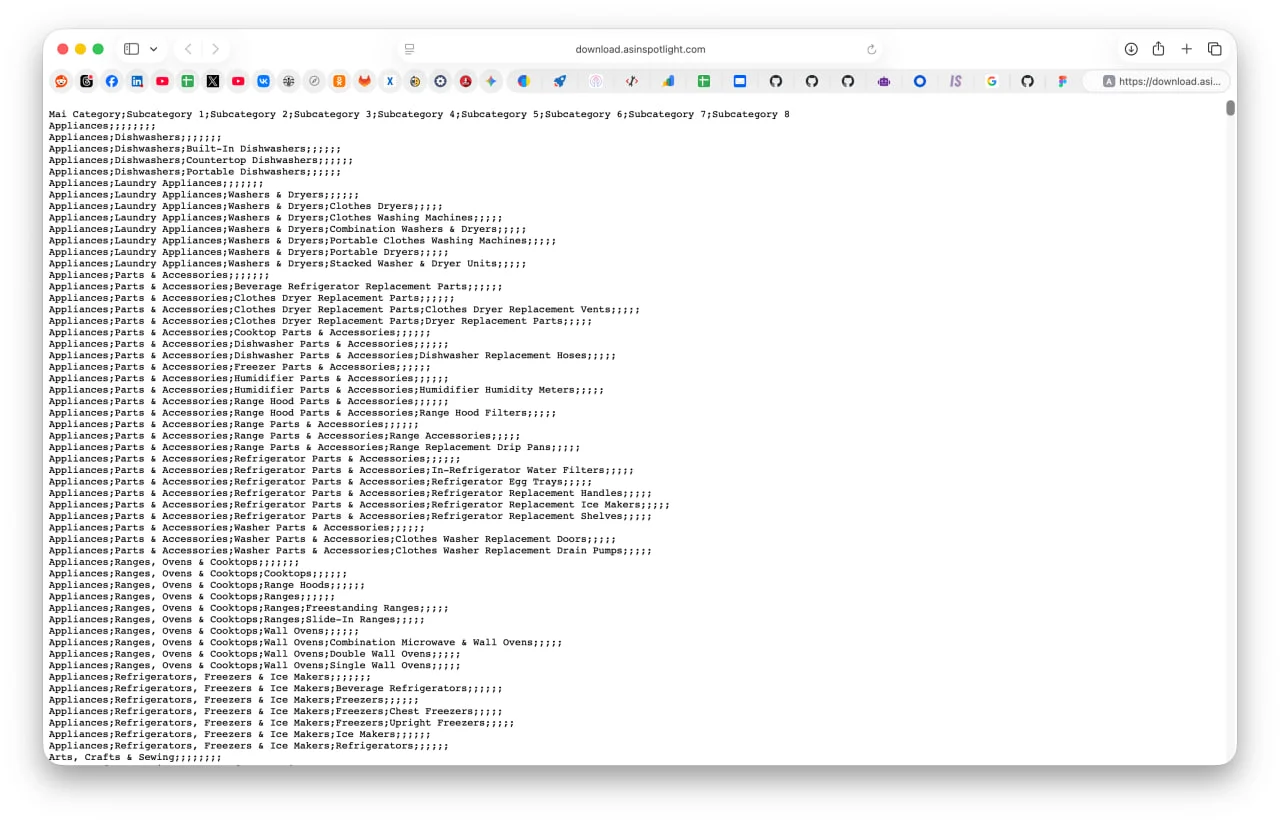Toggle the Safari sidebar
The width and height of the screenshot is (1280, 822).
(x=131, y=49)
